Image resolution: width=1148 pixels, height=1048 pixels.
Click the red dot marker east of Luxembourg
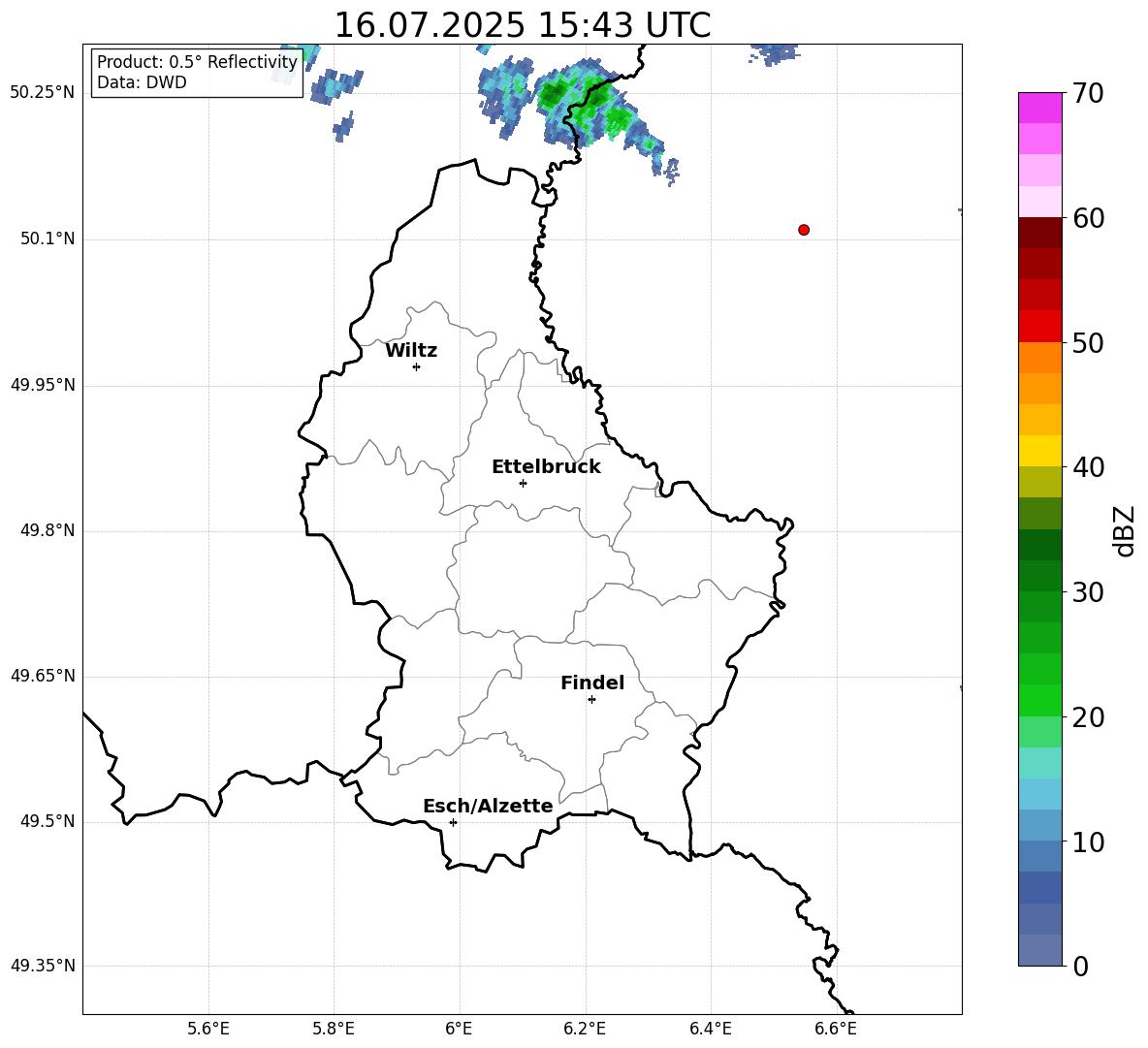pyautogui.click(x=804, y=230)
